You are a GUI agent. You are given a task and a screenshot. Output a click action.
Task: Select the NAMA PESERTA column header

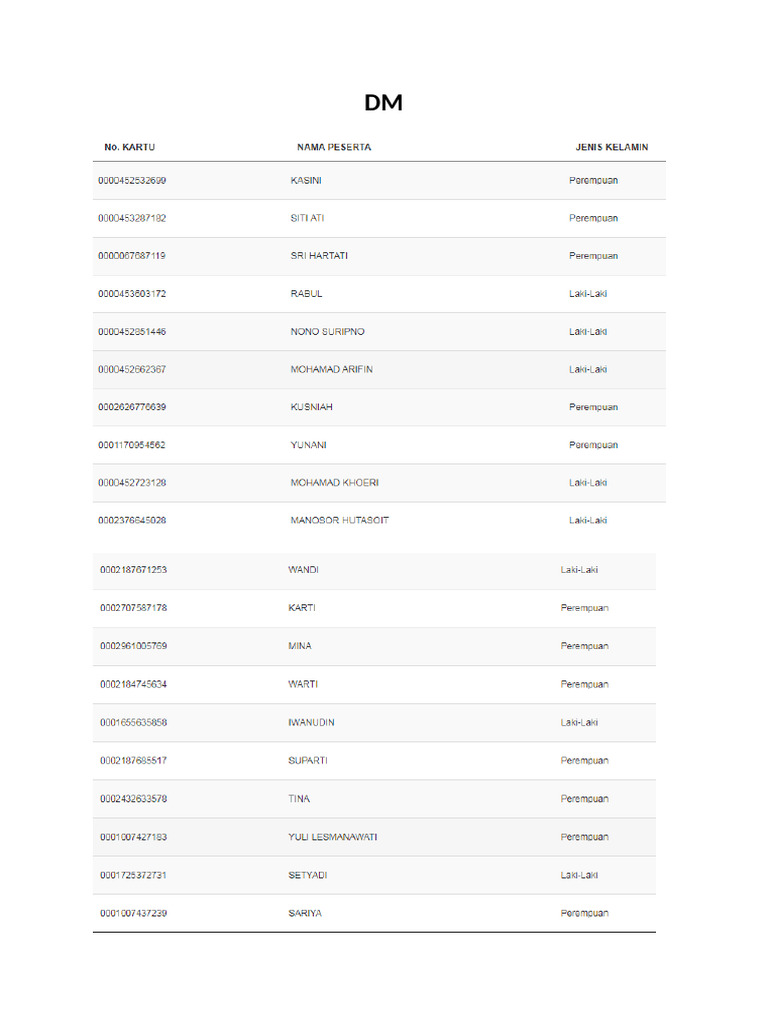coord(334,147)
